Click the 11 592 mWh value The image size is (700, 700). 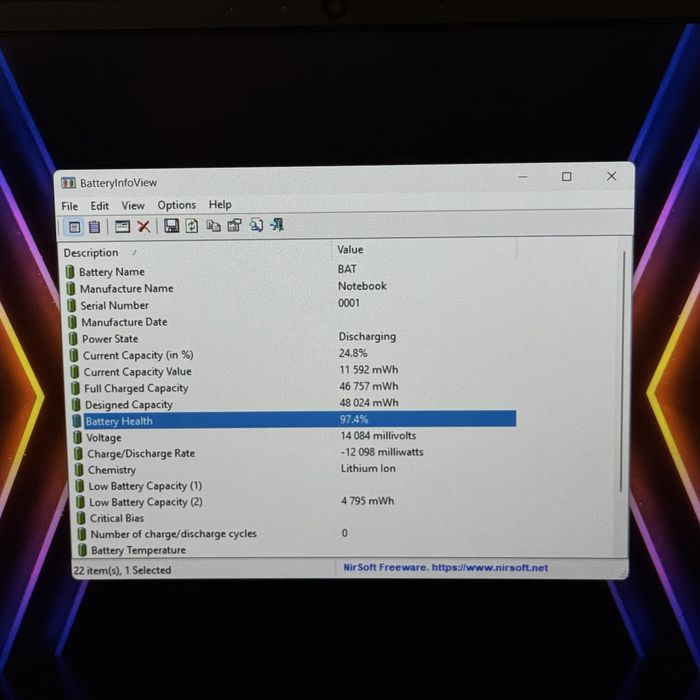(368, 370)
